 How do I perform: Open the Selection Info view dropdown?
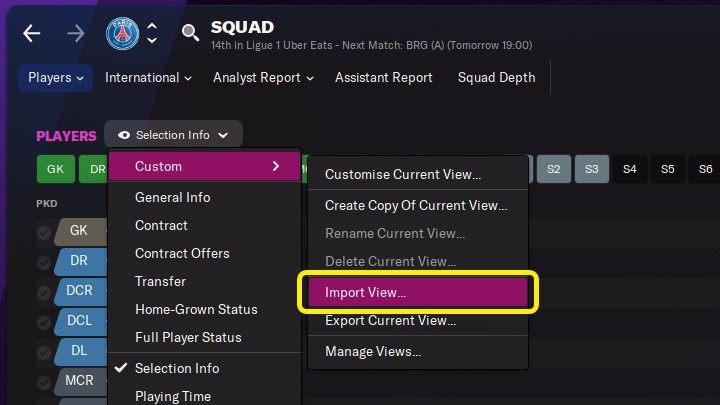point(173,135)
